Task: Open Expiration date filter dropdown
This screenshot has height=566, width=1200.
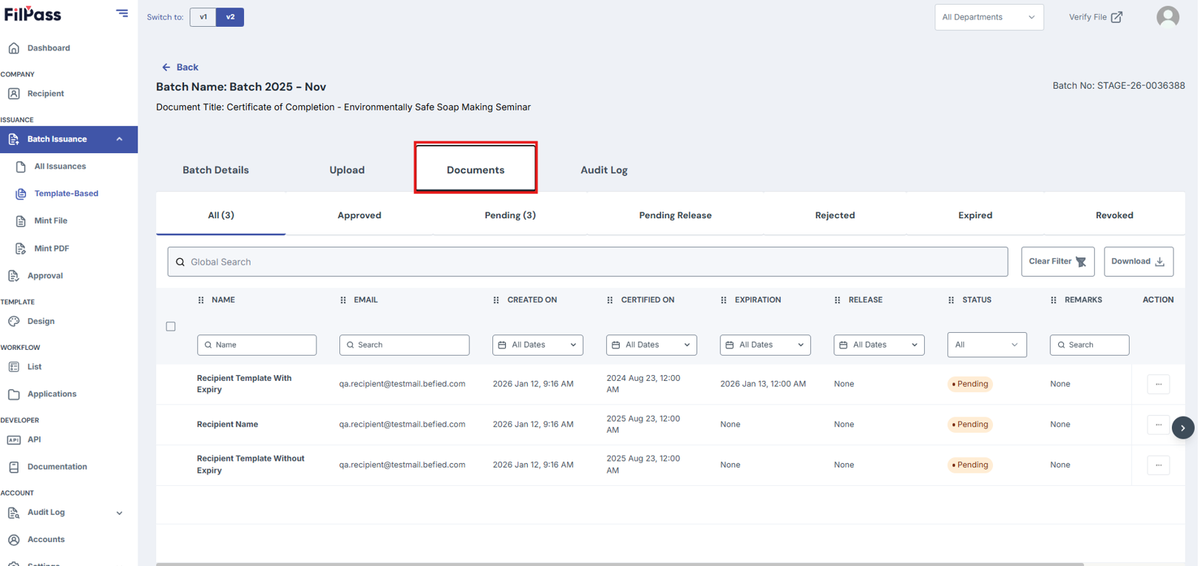Action: click(765, 345)
